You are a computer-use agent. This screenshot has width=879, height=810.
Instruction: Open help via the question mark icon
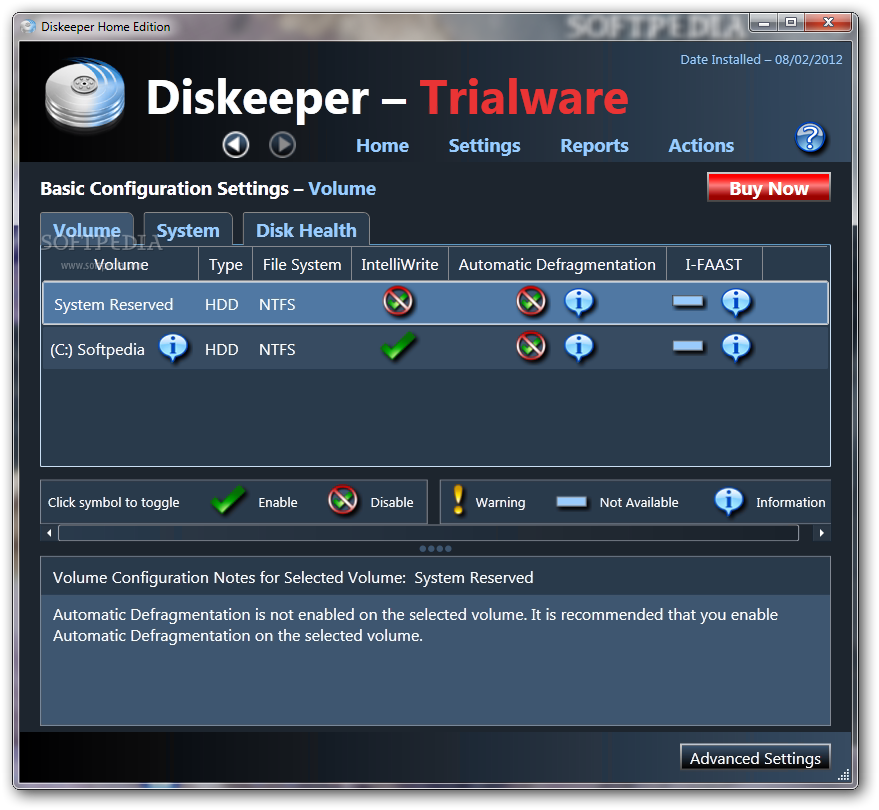tap(810, 138)
